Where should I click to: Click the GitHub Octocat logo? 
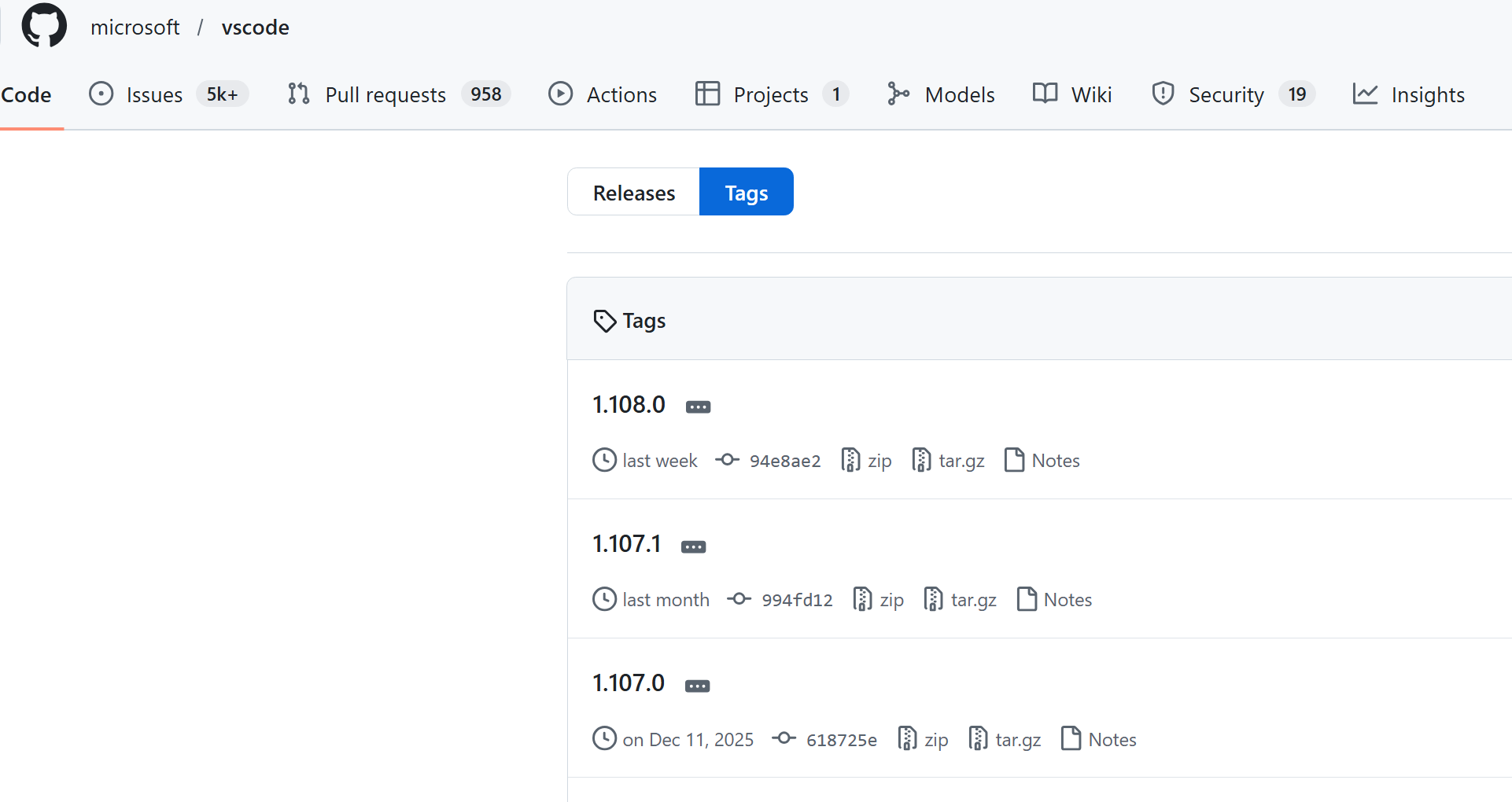[x=44, y=26]
